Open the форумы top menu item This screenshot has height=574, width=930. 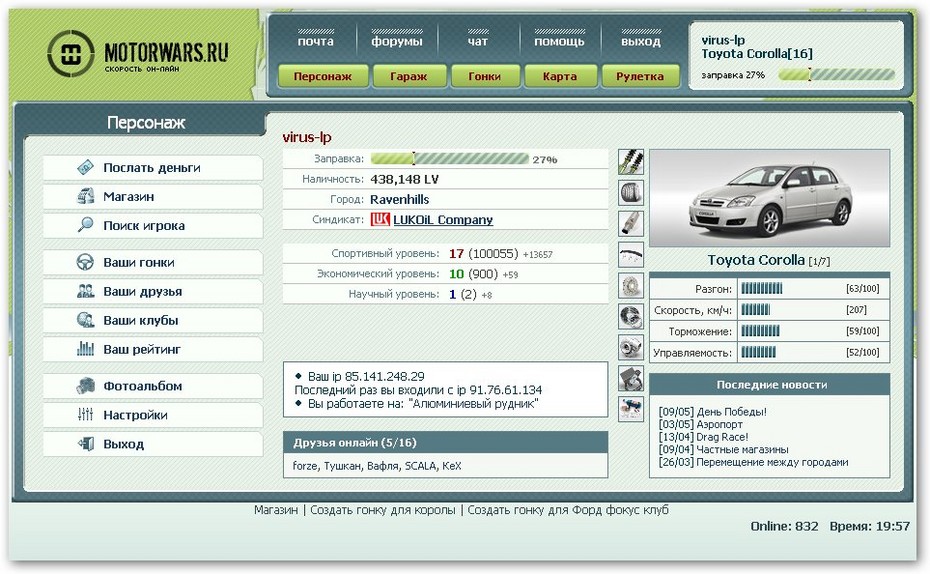click(397, 42)
